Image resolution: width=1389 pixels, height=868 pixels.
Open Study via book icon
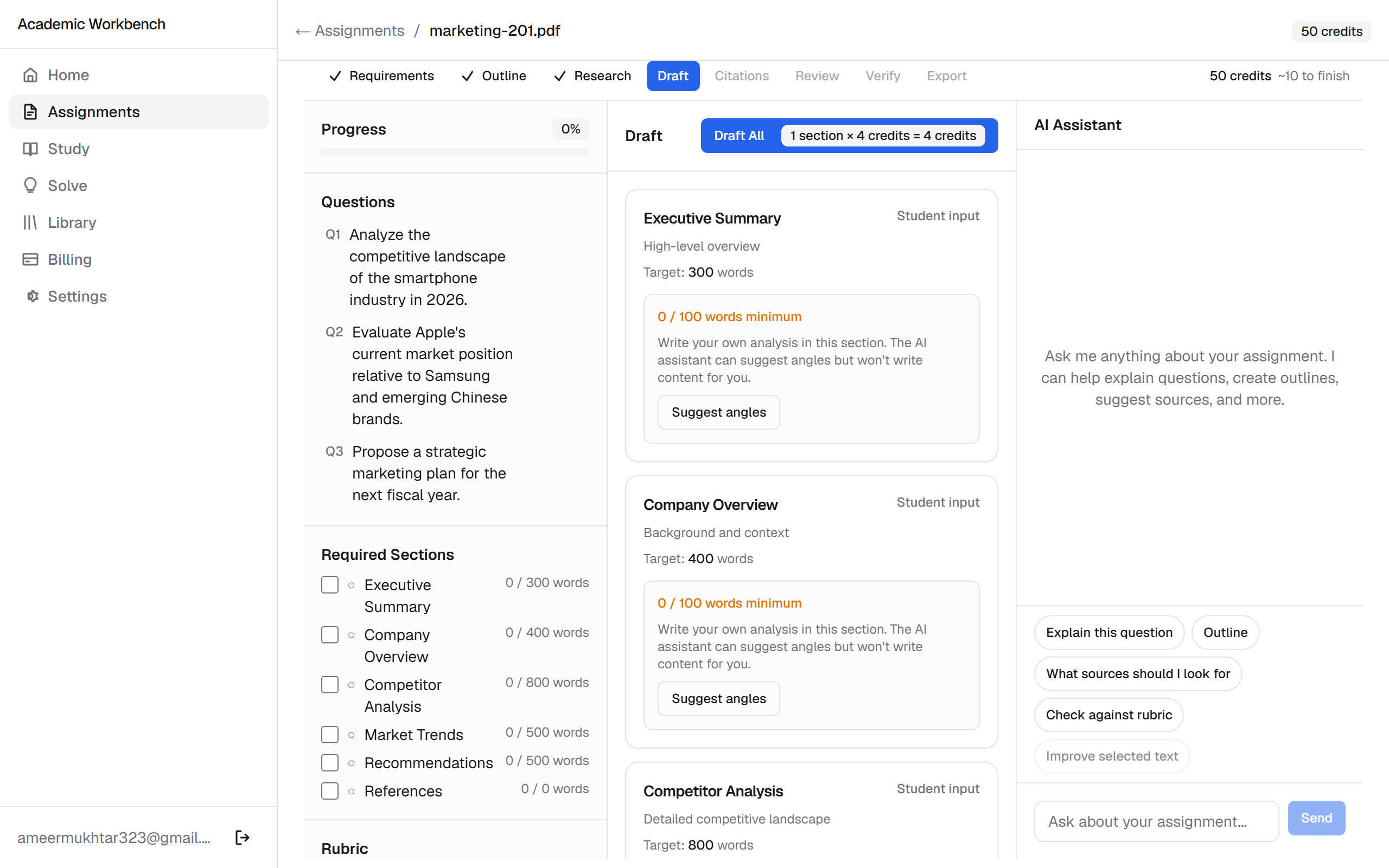pos(30,149)
